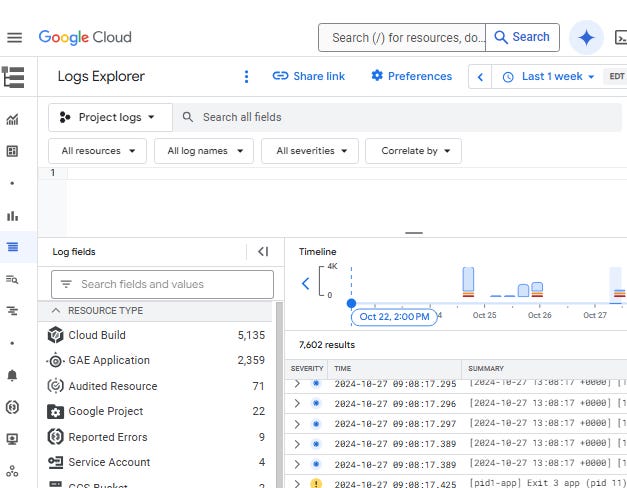Viewport: 627px width, 488px height.
Task: Open the main navigation hamburger menu
Action: pyautogui.click(x=15, y=38)
